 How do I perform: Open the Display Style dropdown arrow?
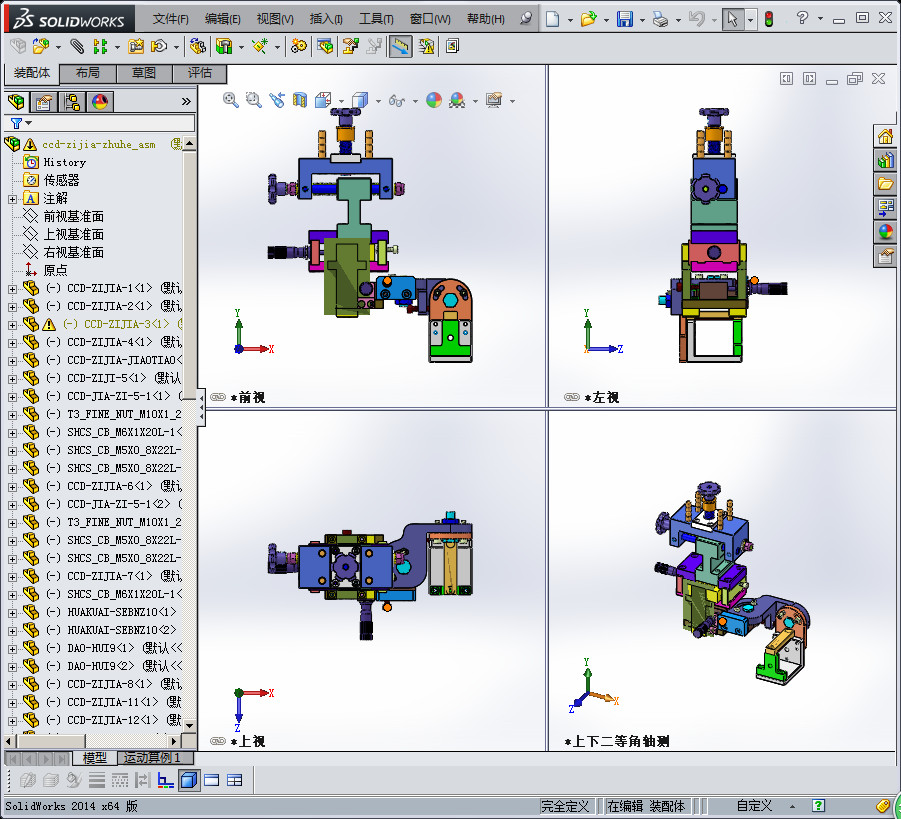(378, 101)
